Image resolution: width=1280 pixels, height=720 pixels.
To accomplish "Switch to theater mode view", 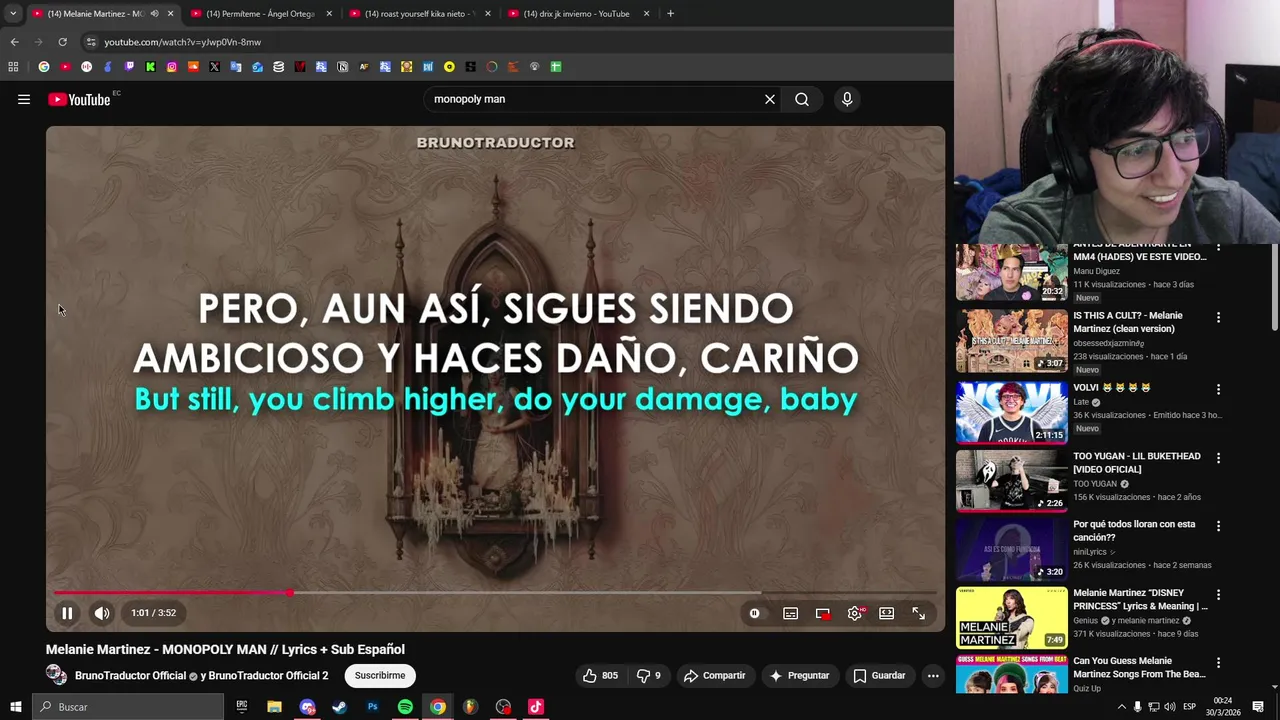I will click(x=886, y=613).
